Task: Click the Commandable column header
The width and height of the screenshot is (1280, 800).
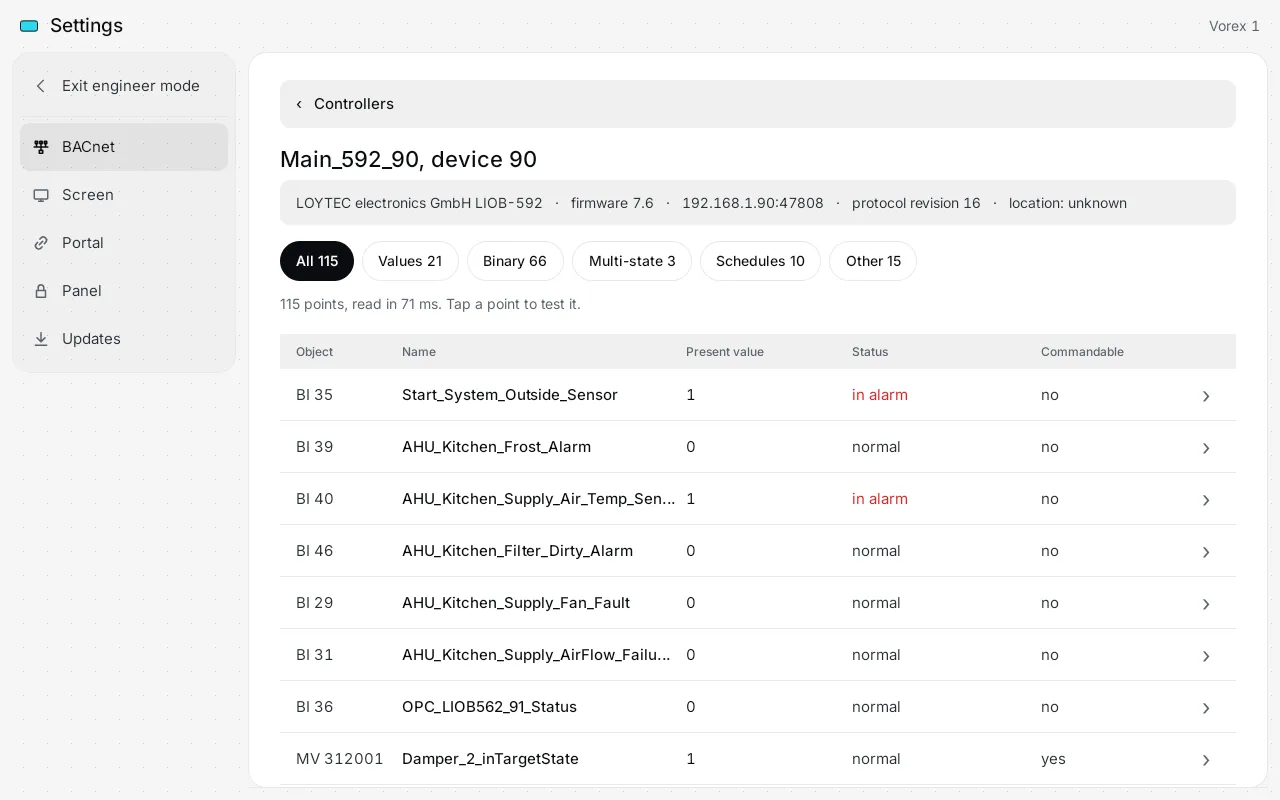Action: (x=1082, y=352)
